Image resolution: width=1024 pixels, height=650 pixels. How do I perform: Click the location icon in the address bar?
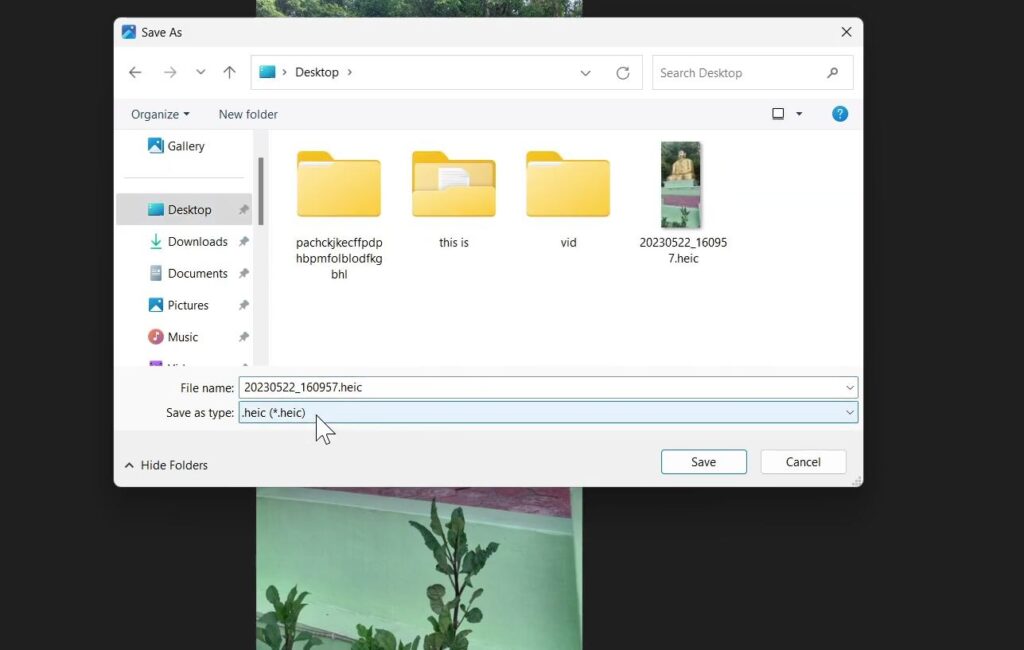tap(267, 72)
